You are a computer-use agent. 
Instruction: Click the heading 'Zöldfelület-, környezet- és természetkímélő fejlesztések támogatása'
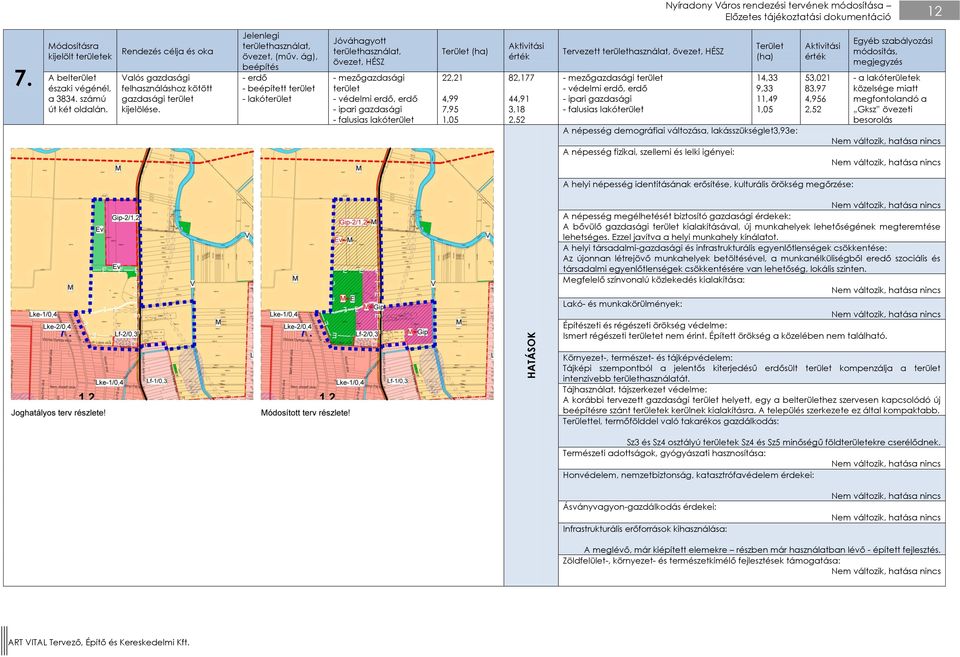[x=701, y=560]
